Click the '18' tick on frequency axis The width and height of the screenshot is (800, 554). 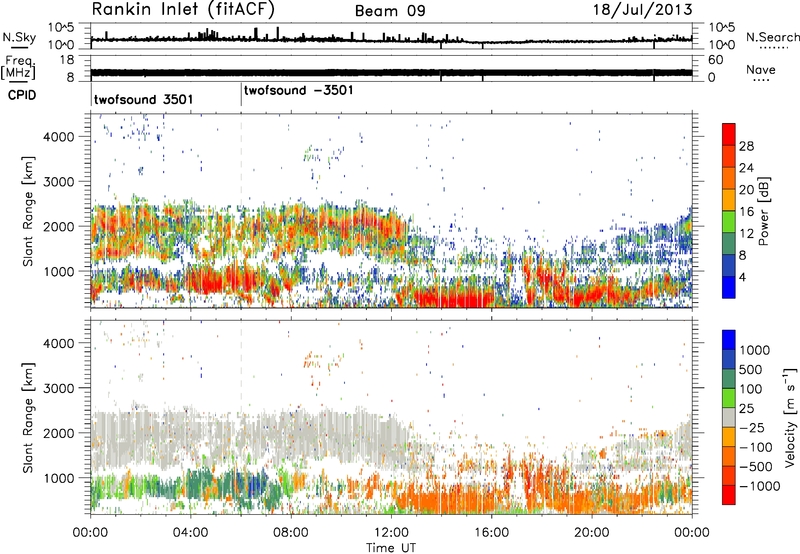pyautogui.click(x=66, y=60)
